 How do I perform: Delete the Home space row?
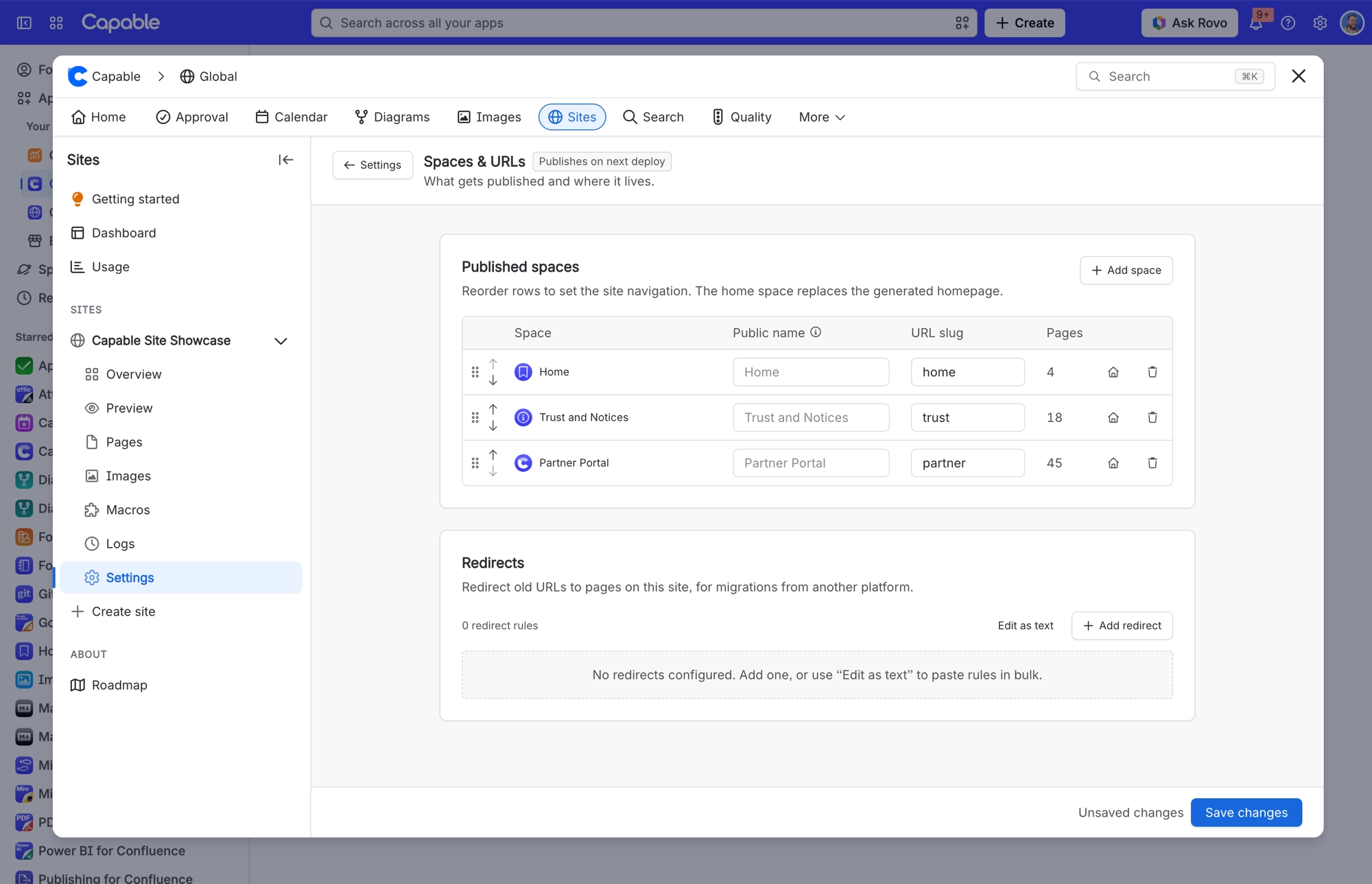coord(1152,372)
